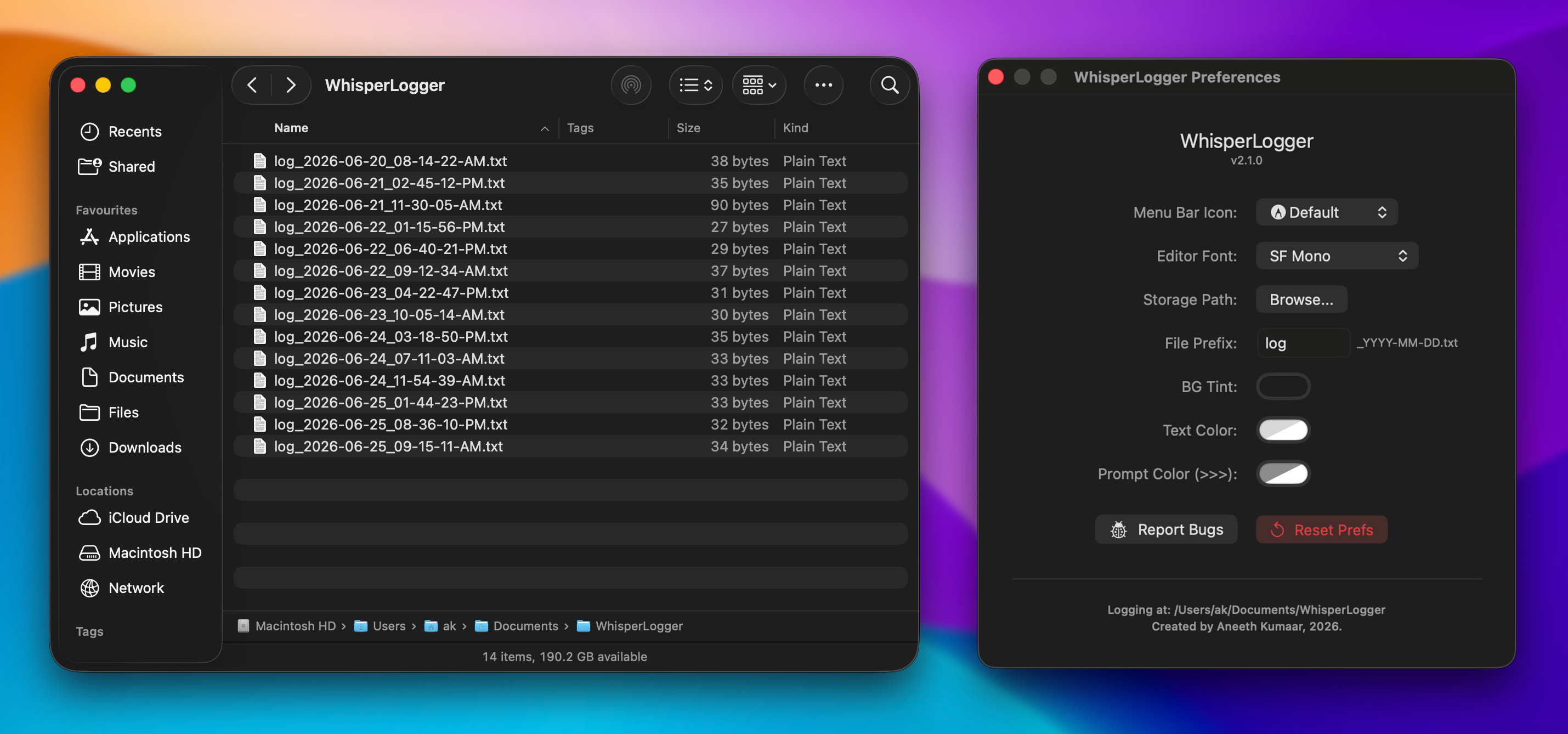Image resolution: width=1568 pixels, height=734 pixels.
Task: Click the Finder back navigation arrow
Action: pyautogui.click(x=253, y=85)
